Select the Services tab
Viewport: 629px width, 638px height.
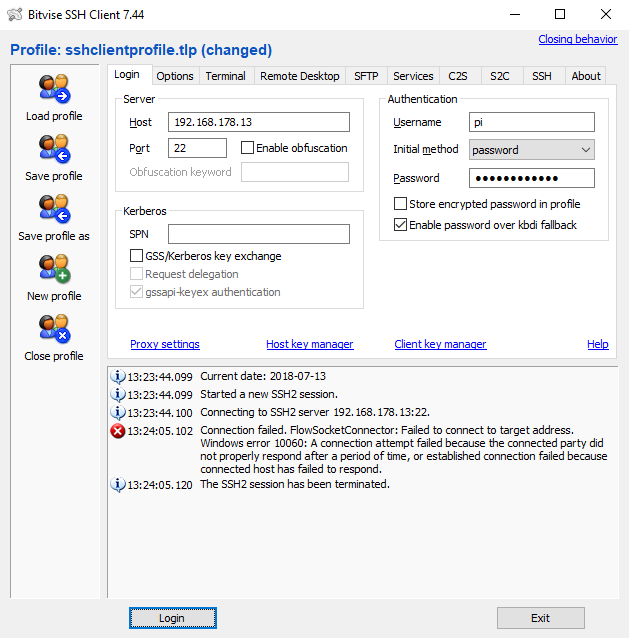[413, 76]
